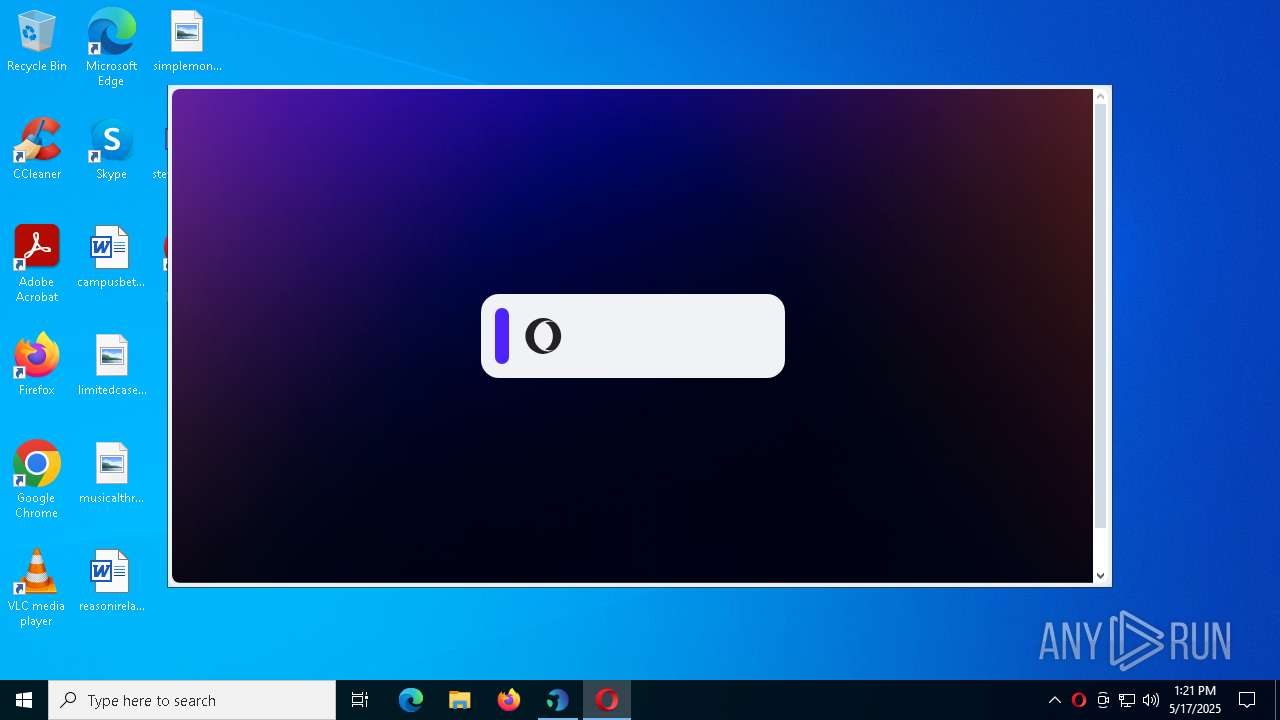Open the Action Center notifications
The image size is (1280, 720).
point(1247,700)
